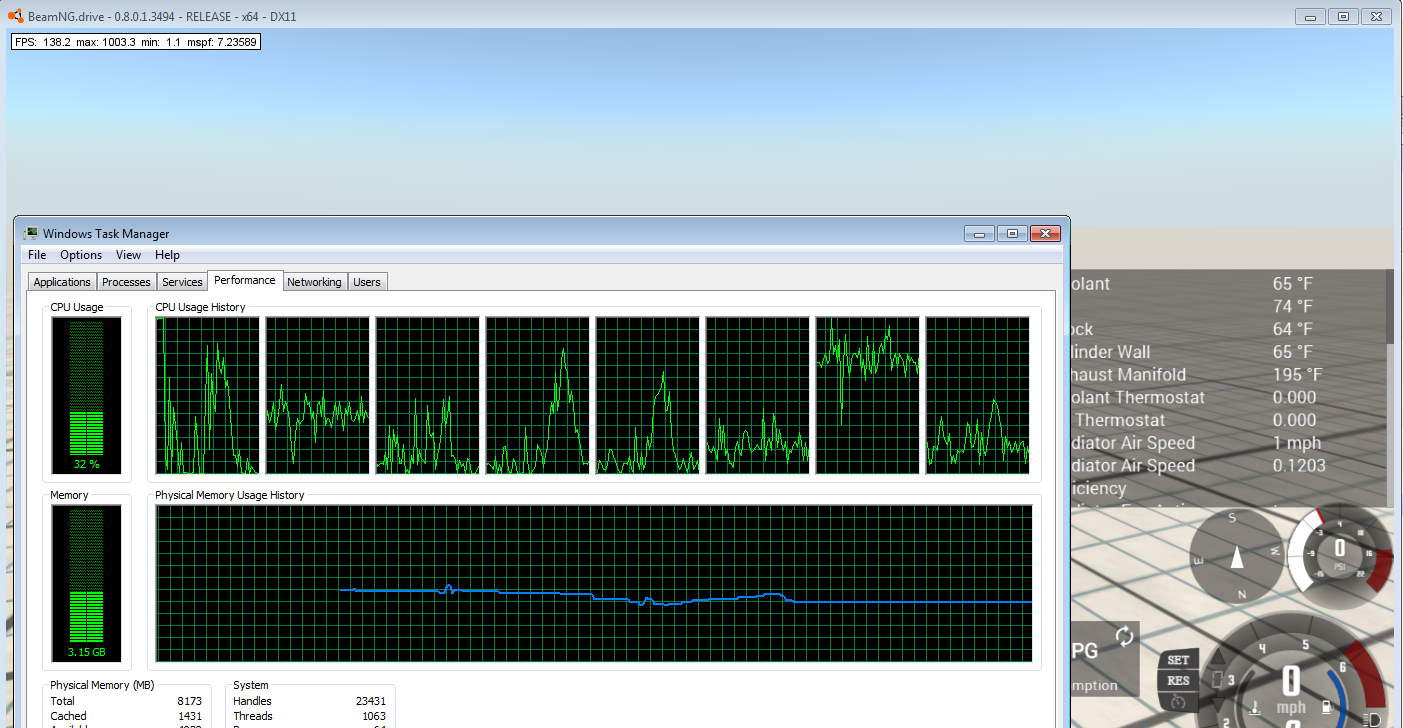Click the first CPU core usage history graph

tap(208, 395)
